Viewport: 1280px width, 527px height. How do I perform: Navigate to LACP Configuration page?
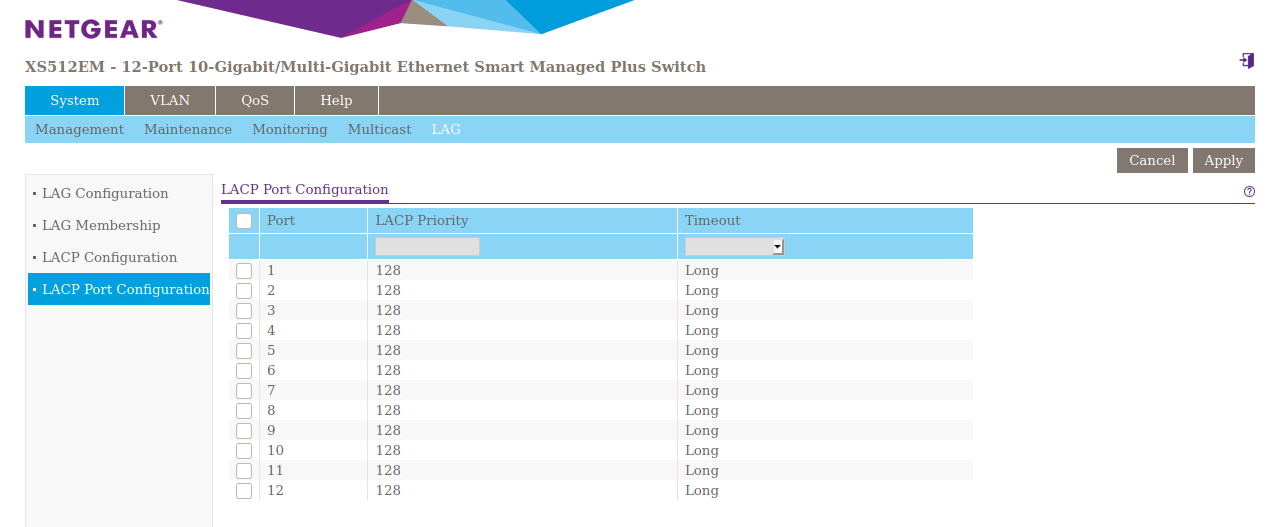[x=109, y=257]
